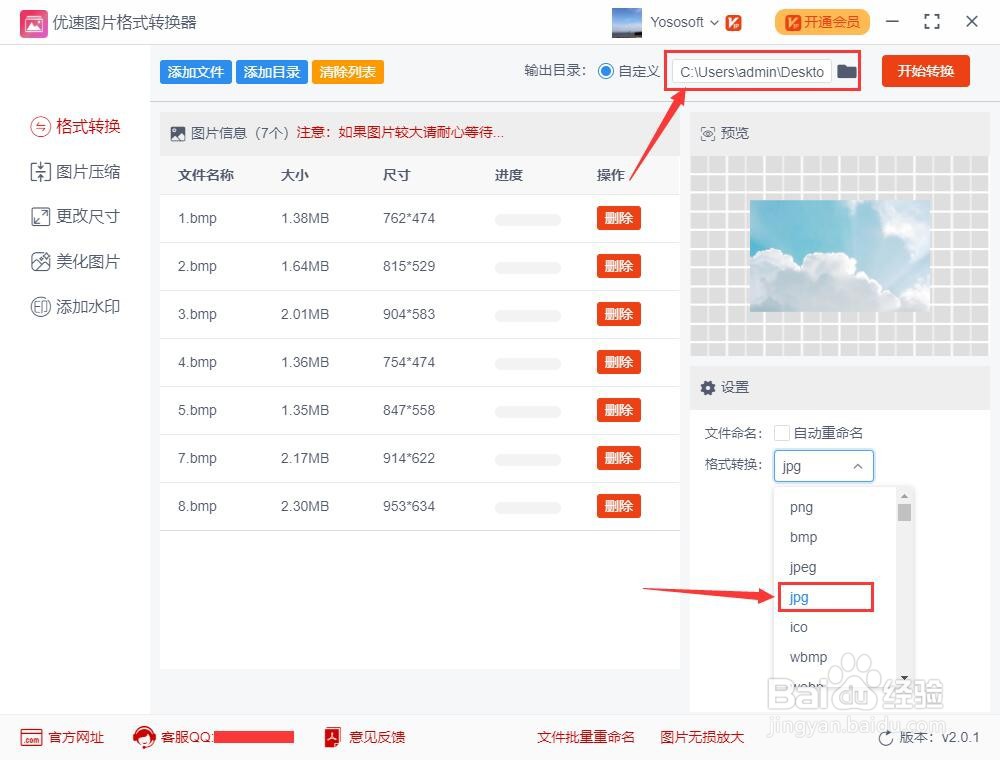Screen dimensions: 1000x760
Task: Select the file name 7.bmp
Action: (197, 458)
